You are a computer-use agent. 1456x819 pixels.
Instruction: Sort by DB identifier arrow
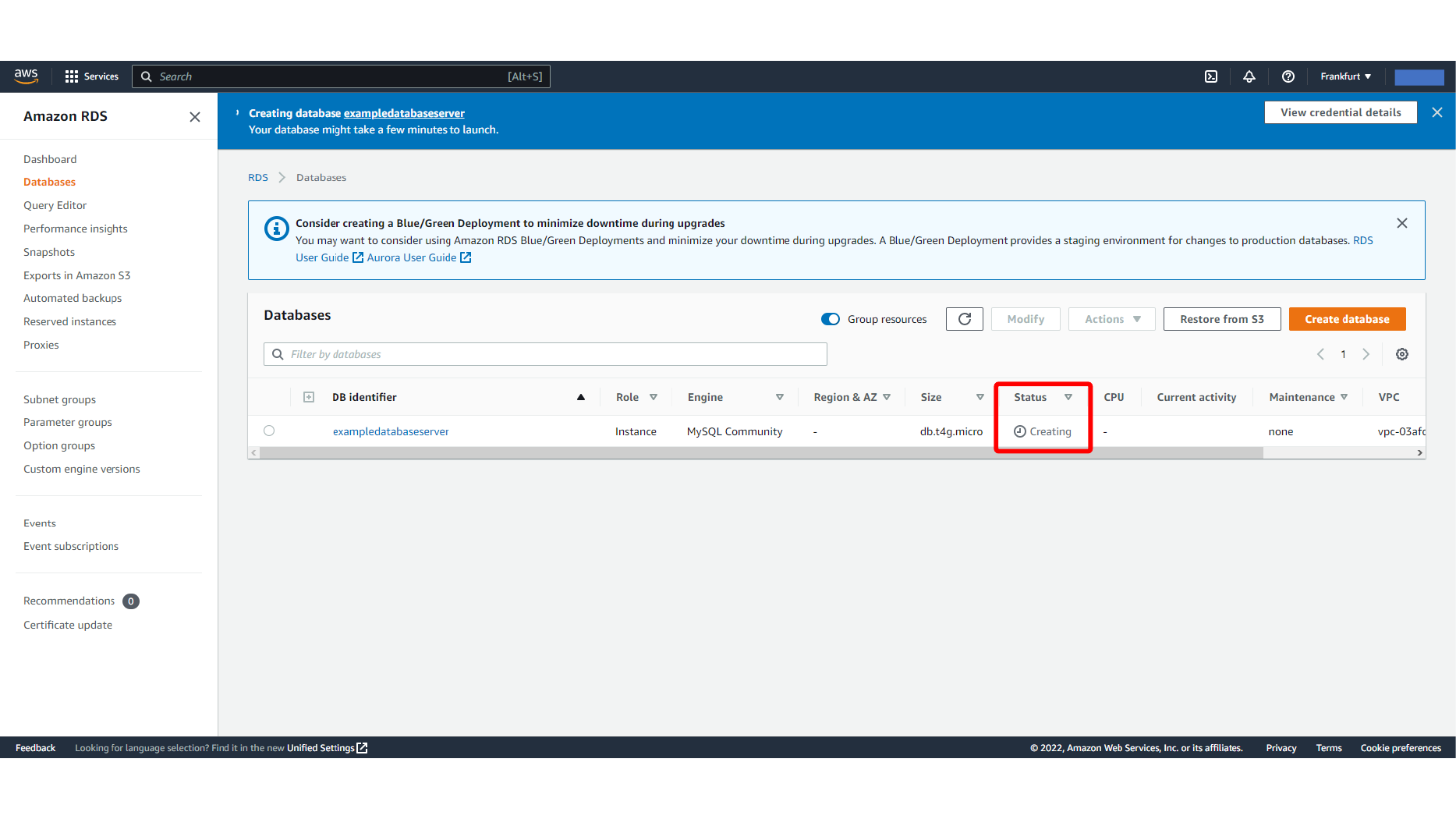coord(581,397)
